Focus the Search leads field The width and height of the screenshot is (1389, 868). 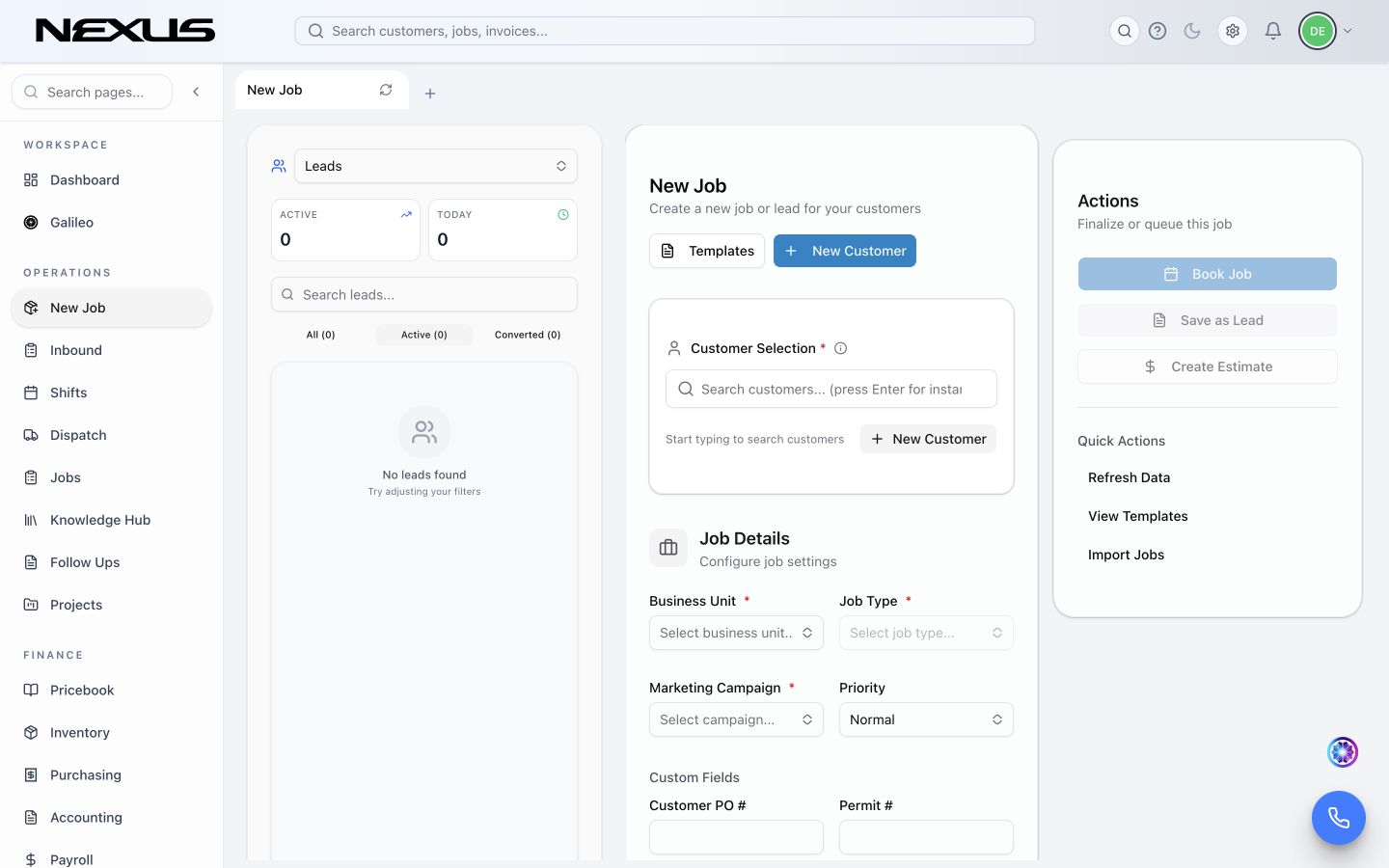tap(424, 294)
